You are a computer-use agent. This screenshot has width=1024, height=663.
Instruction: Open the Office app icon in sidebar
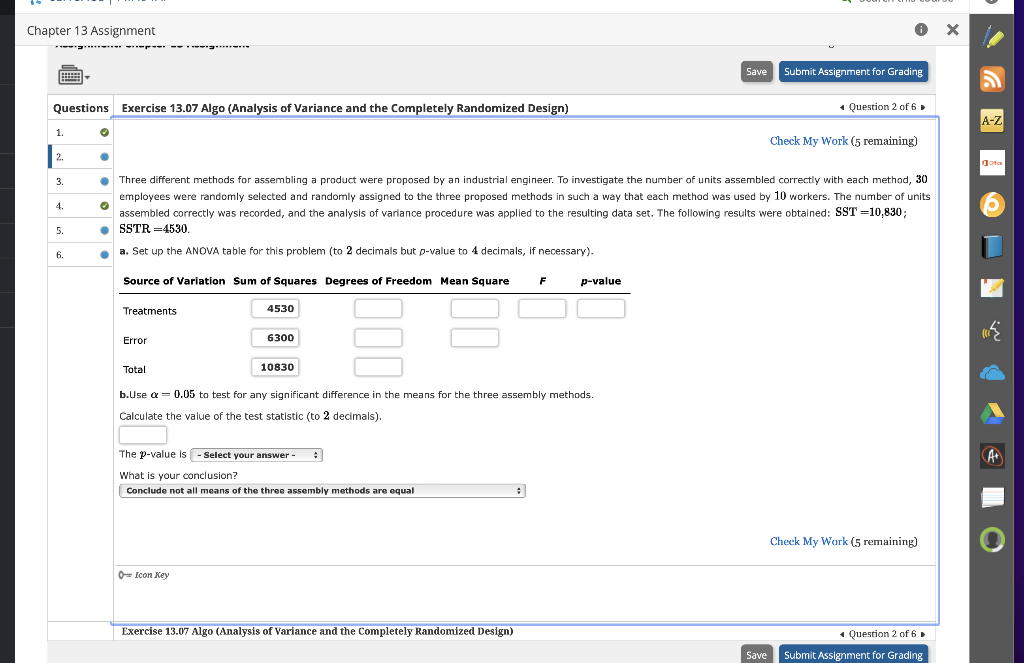(992, 163)
